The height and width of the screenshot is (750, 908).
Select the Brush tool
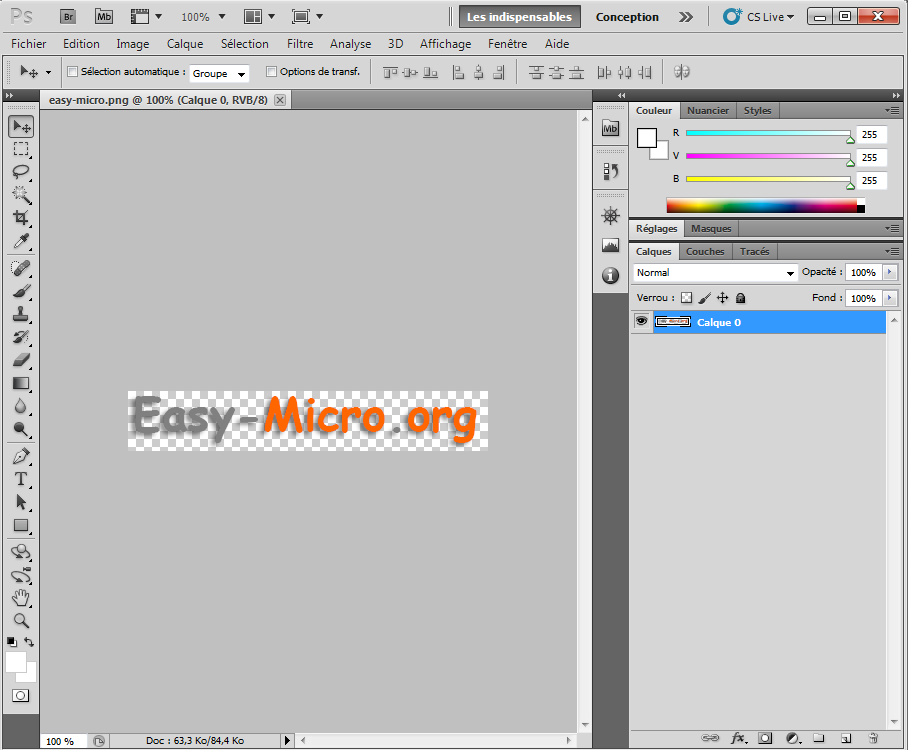[21, 291]
